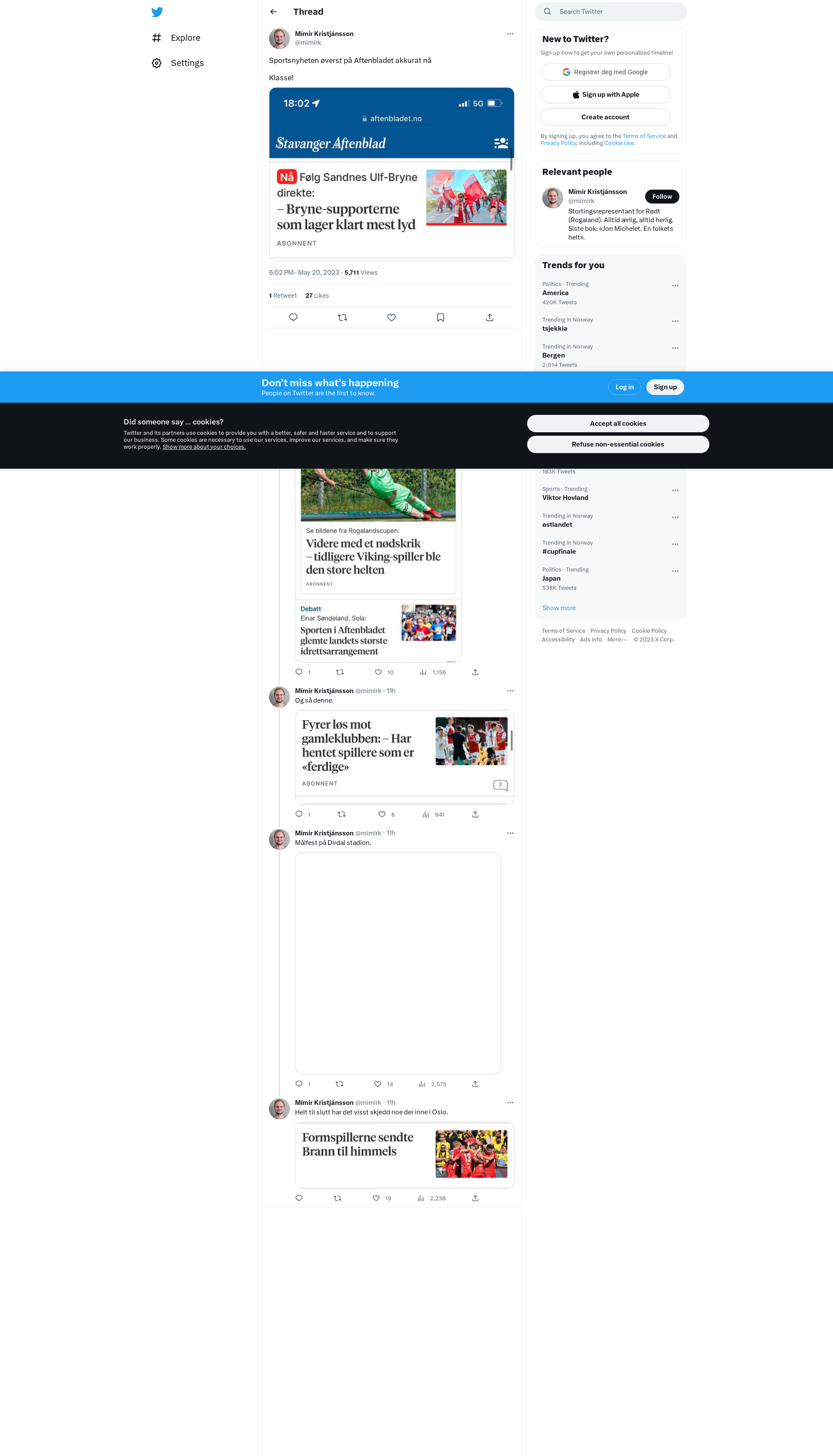Open the 'Fyrer løs mot gamleklubben' image
The width and height of the screenshot is (833, 1456).
coord(404,757)
